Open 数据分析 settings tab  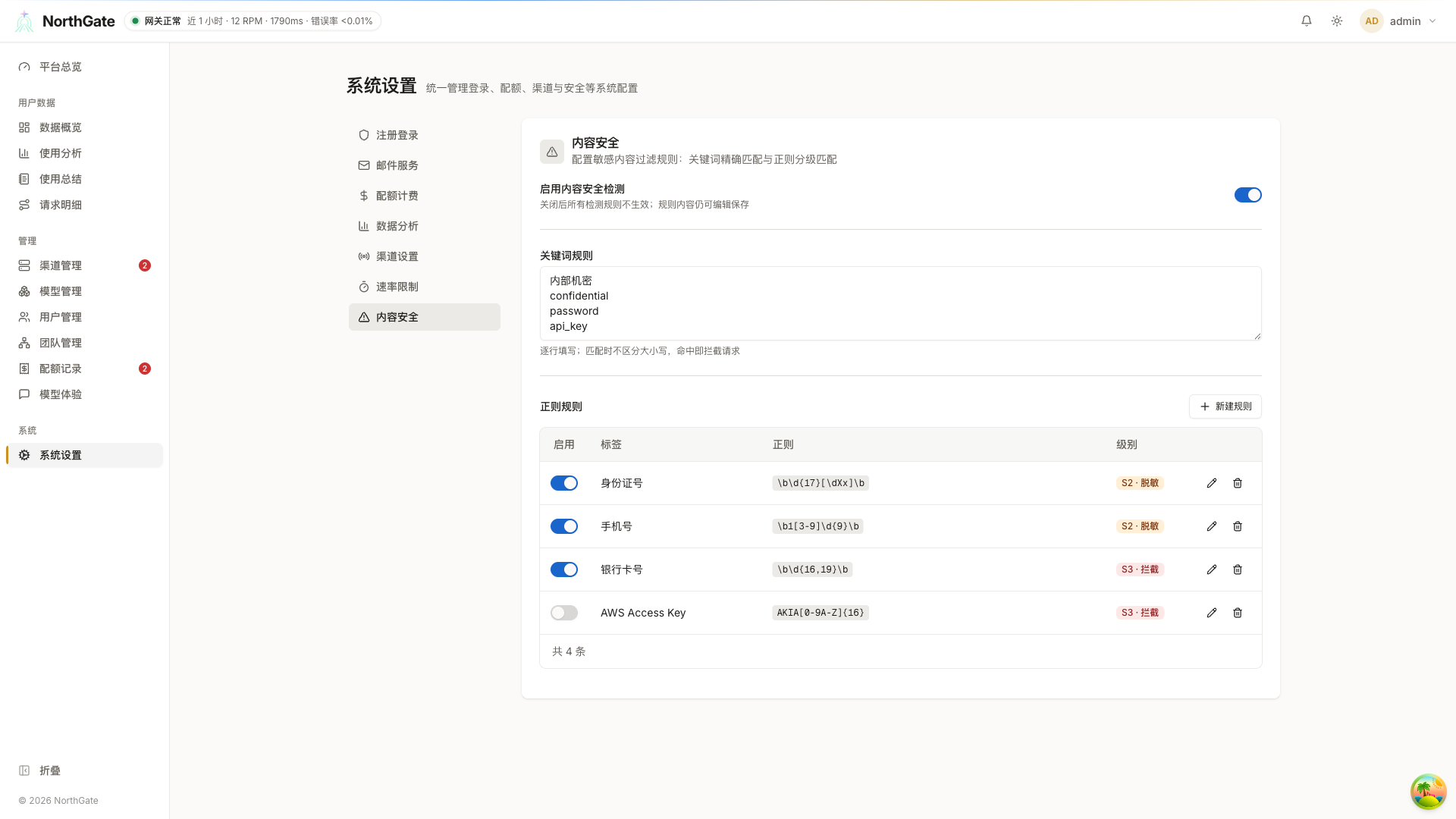point(424,226)
